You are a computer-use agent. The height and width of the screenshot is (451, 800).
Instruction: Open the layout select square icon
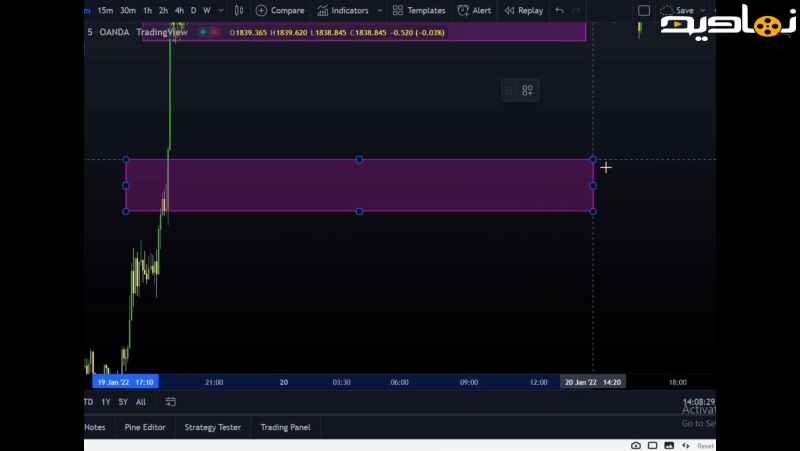[644, 10]
